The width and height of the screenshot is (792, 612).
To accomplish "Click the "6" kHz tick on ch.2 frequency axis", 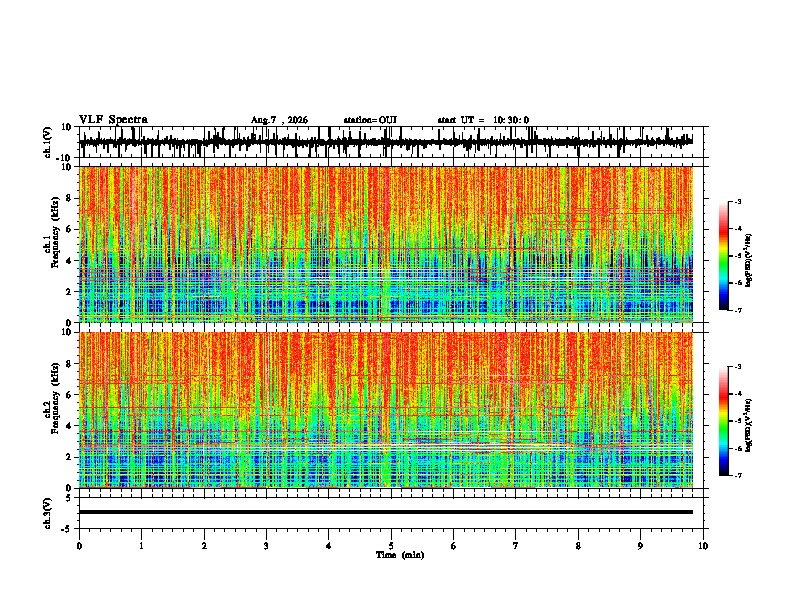I will tap(70, 394).
